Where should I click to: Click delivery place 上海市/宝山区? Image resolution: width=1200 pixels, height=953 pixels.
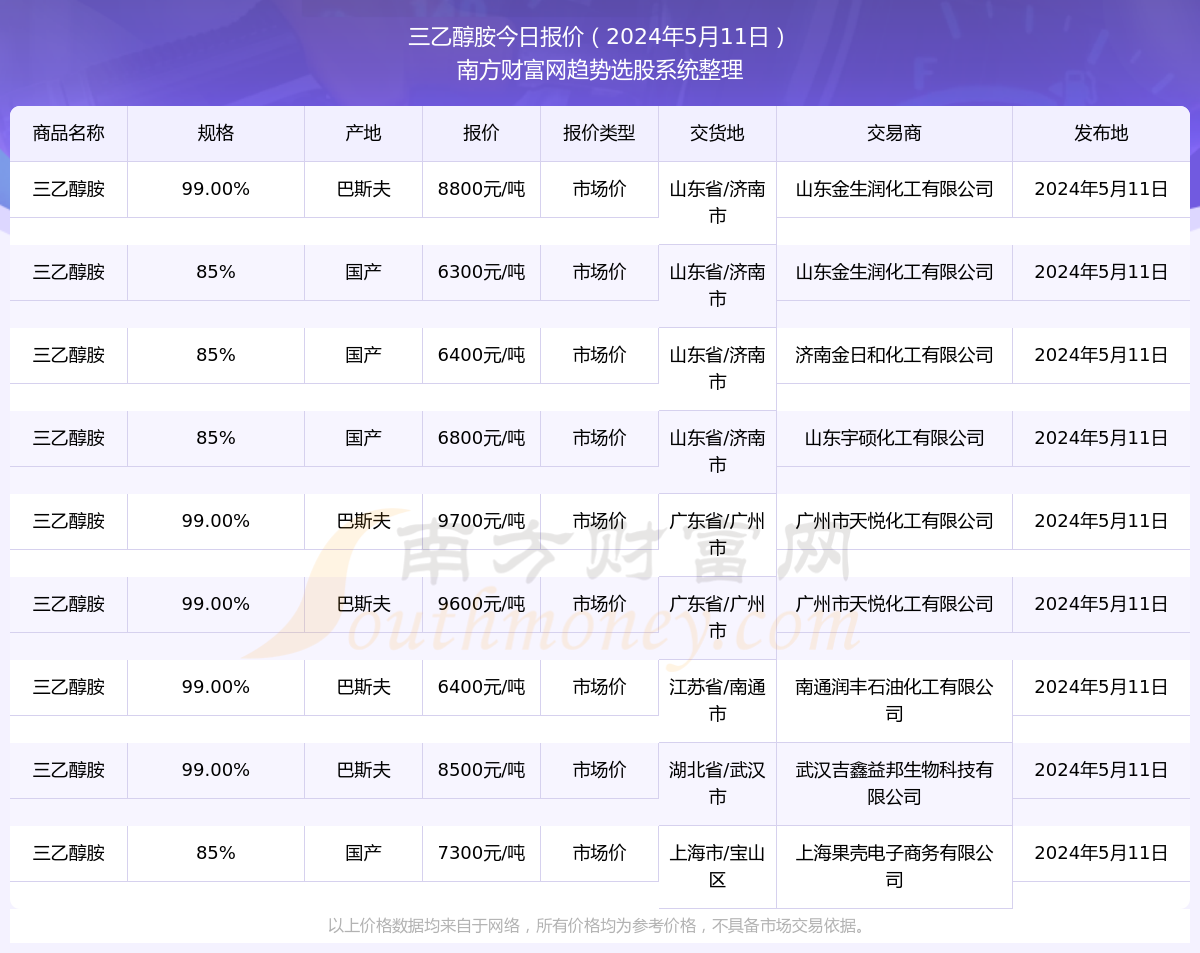click(x=717, y=866)
